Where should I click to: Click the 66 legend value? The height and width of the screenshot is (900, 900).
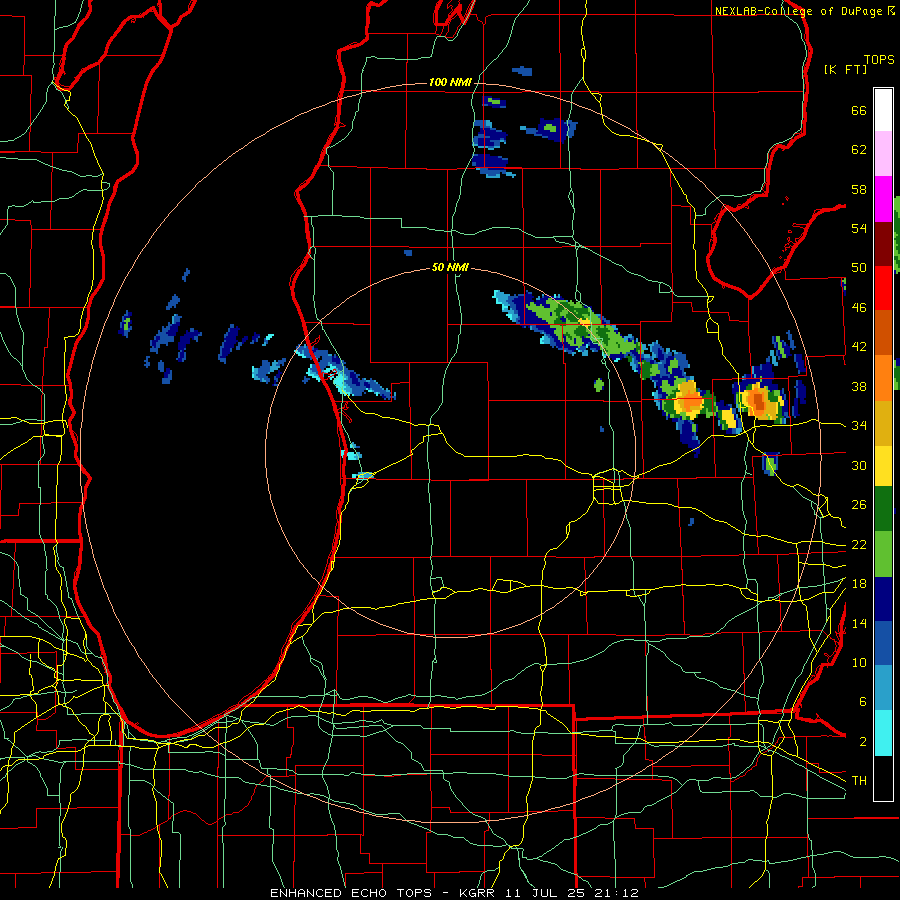pos(859,110)
